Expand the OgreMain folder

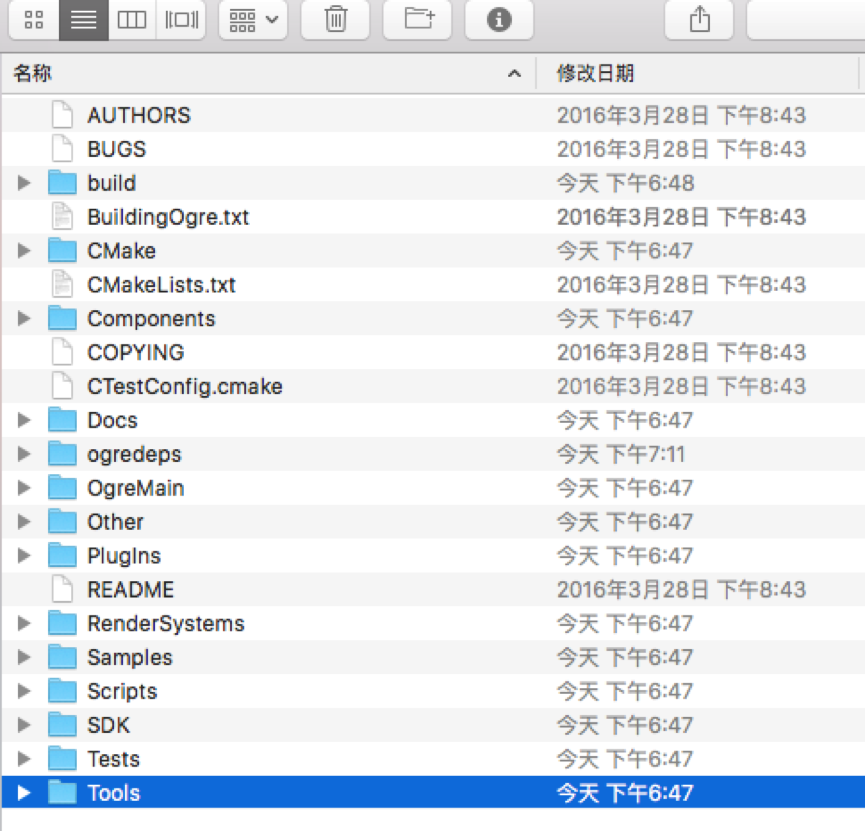click(24, 488)
